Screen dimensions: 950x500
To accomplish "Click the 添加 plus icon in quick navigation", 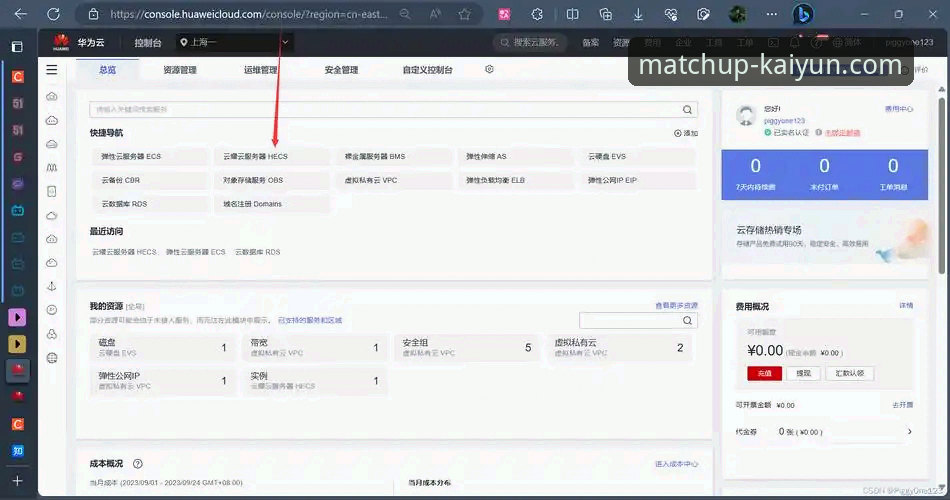I will [x=678, y=133].
